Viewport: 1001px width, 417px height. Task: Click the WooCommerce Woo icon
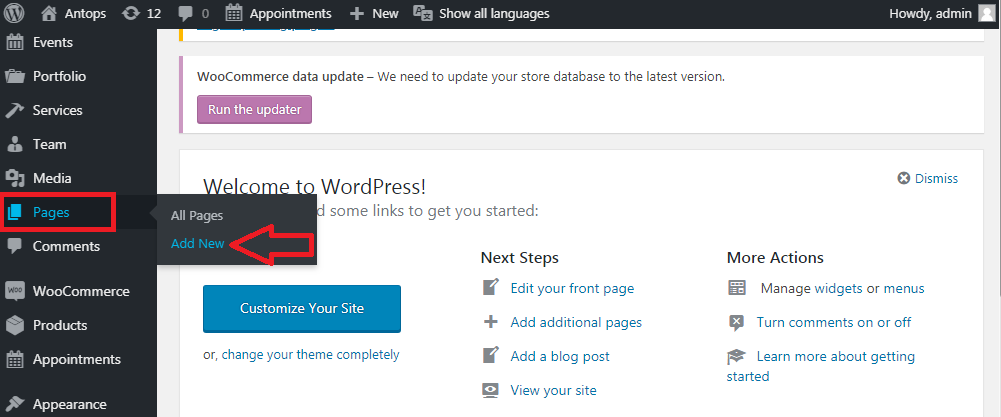(15, 291)
